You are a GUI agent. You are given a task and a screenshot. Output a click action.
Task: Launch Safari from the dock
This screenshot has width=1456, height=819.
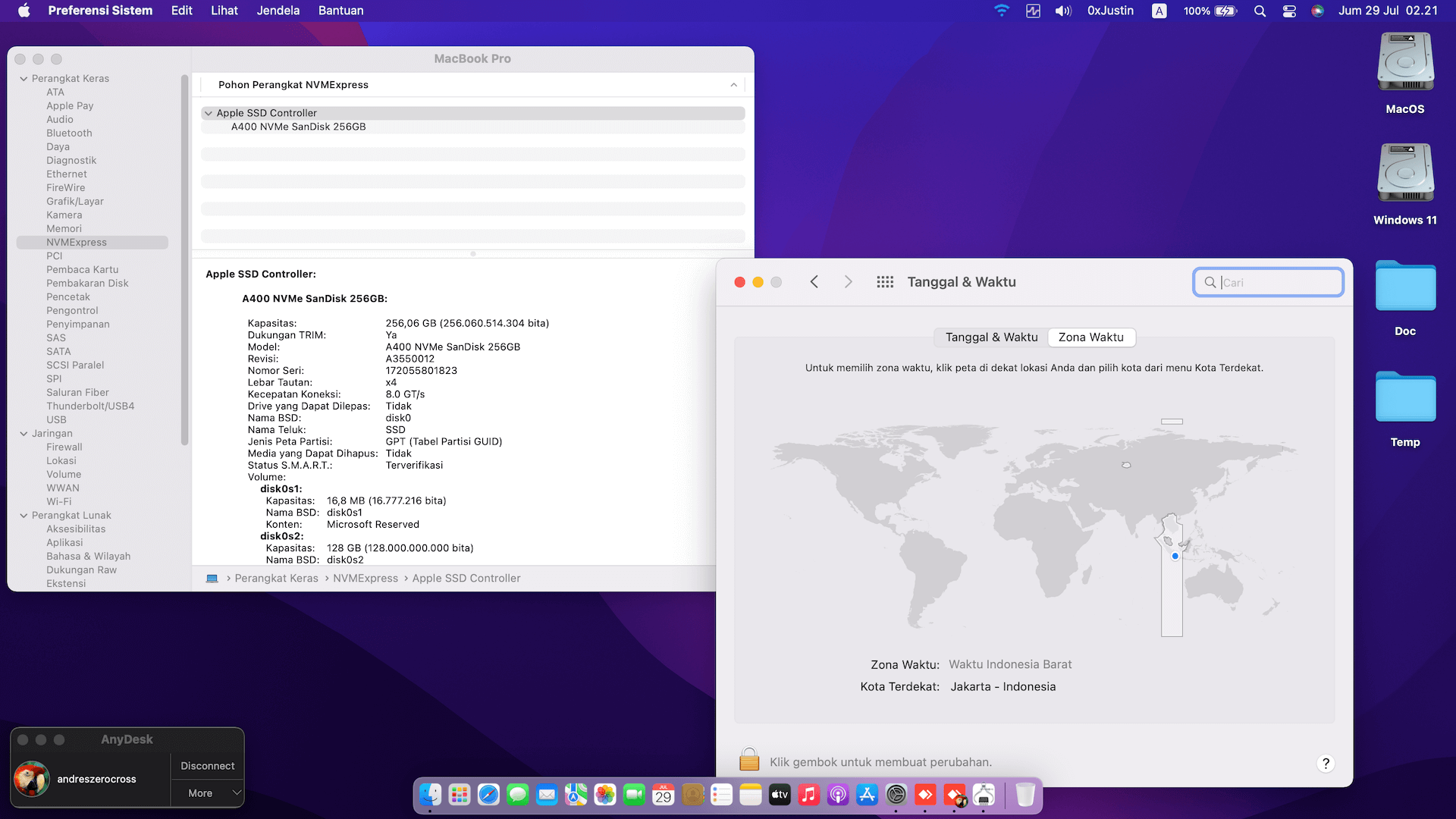pos(488,795)
